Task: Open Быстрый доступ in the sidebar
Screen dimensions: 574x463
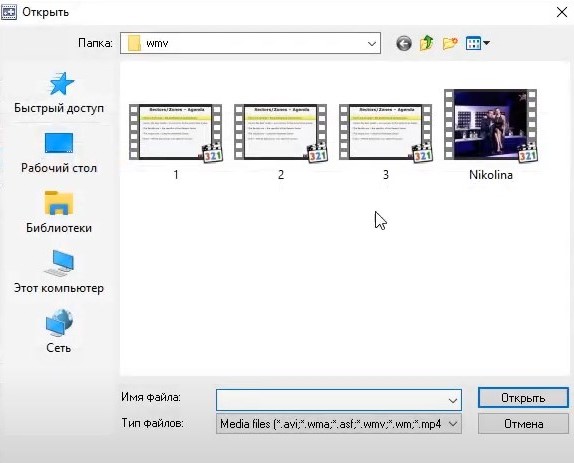Action: tap(59, 93)
